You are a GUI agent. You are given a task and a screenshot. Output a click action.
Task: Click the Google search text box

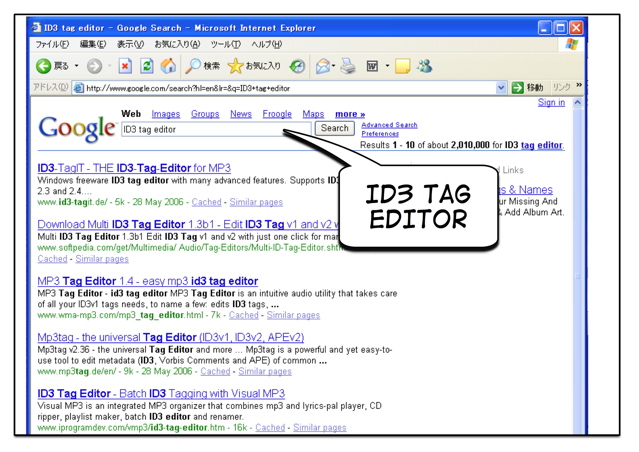pyautogui.click(x=216, y=129)
